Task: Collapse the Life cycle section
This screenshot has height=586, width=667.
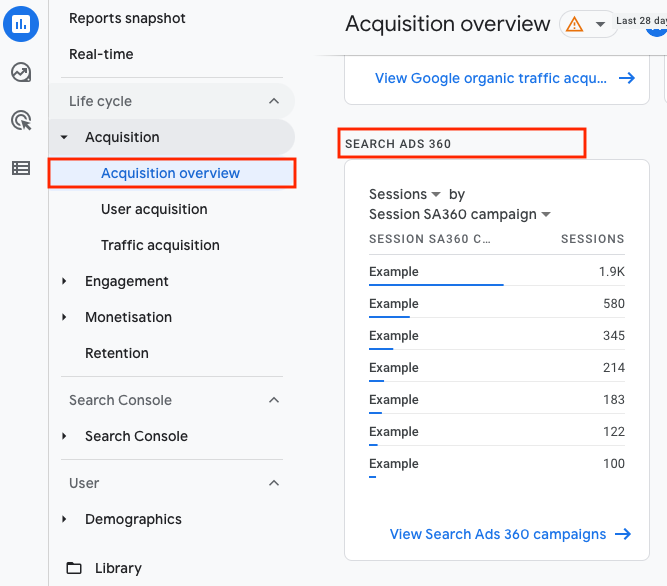Action: [x=274, y=101]
